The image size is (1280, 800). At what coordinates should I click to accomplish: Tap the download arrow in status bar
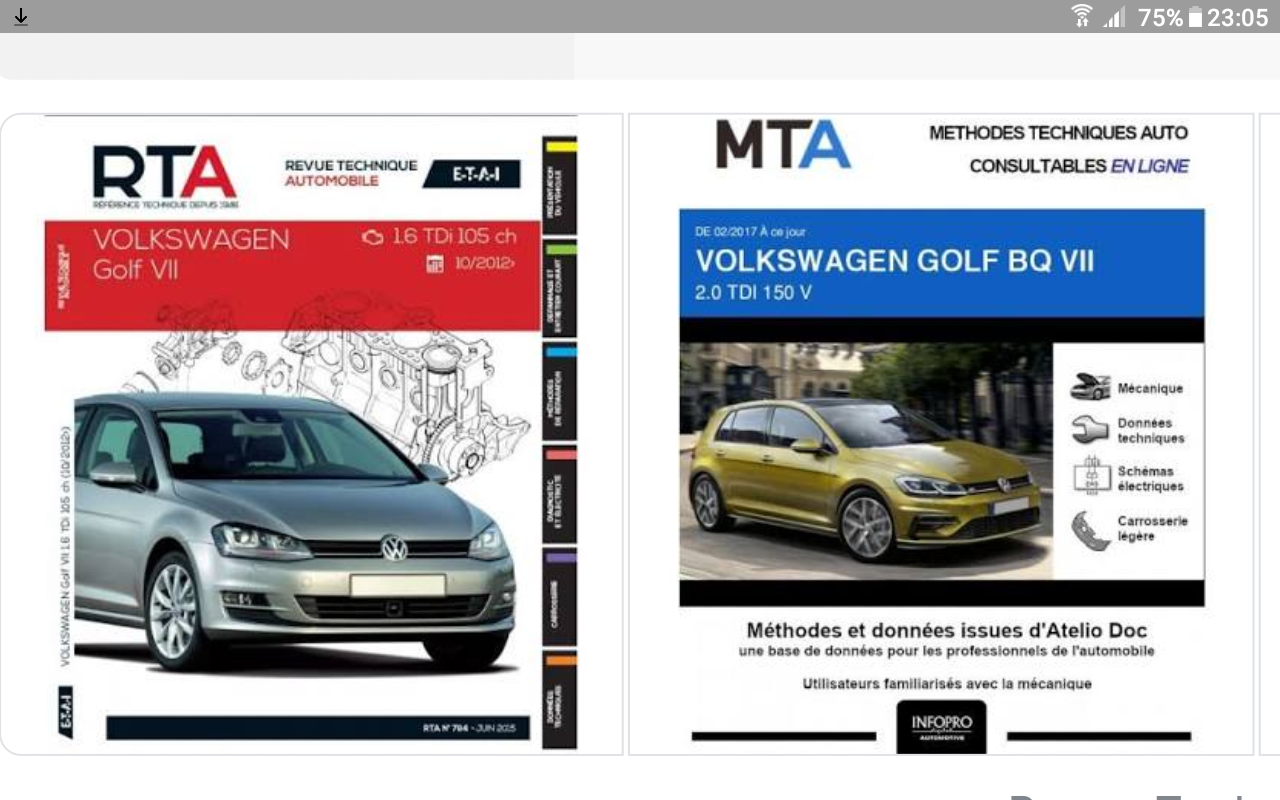click(20, 16)
